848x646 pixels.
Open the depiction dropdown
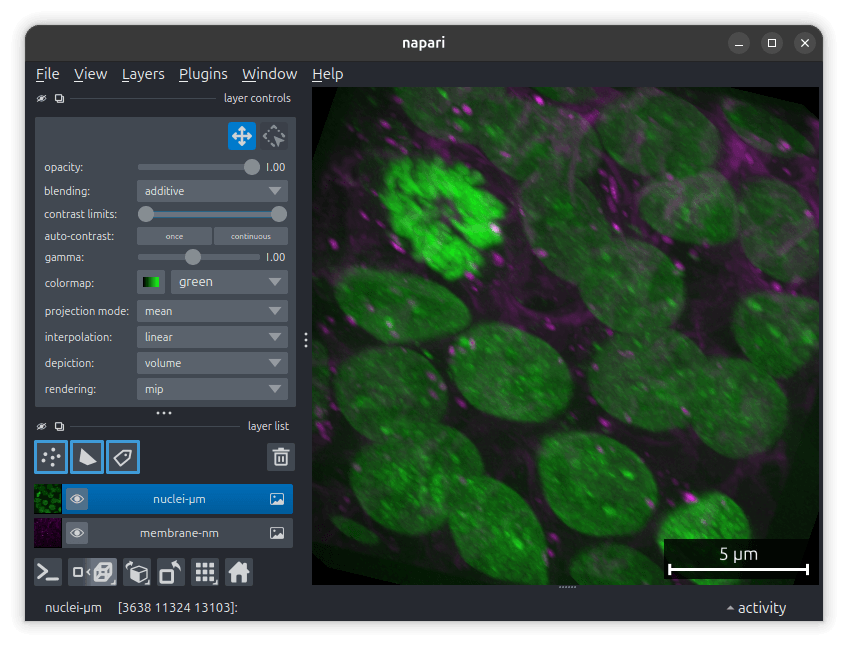pyautogui.click(x=212, y=363)
